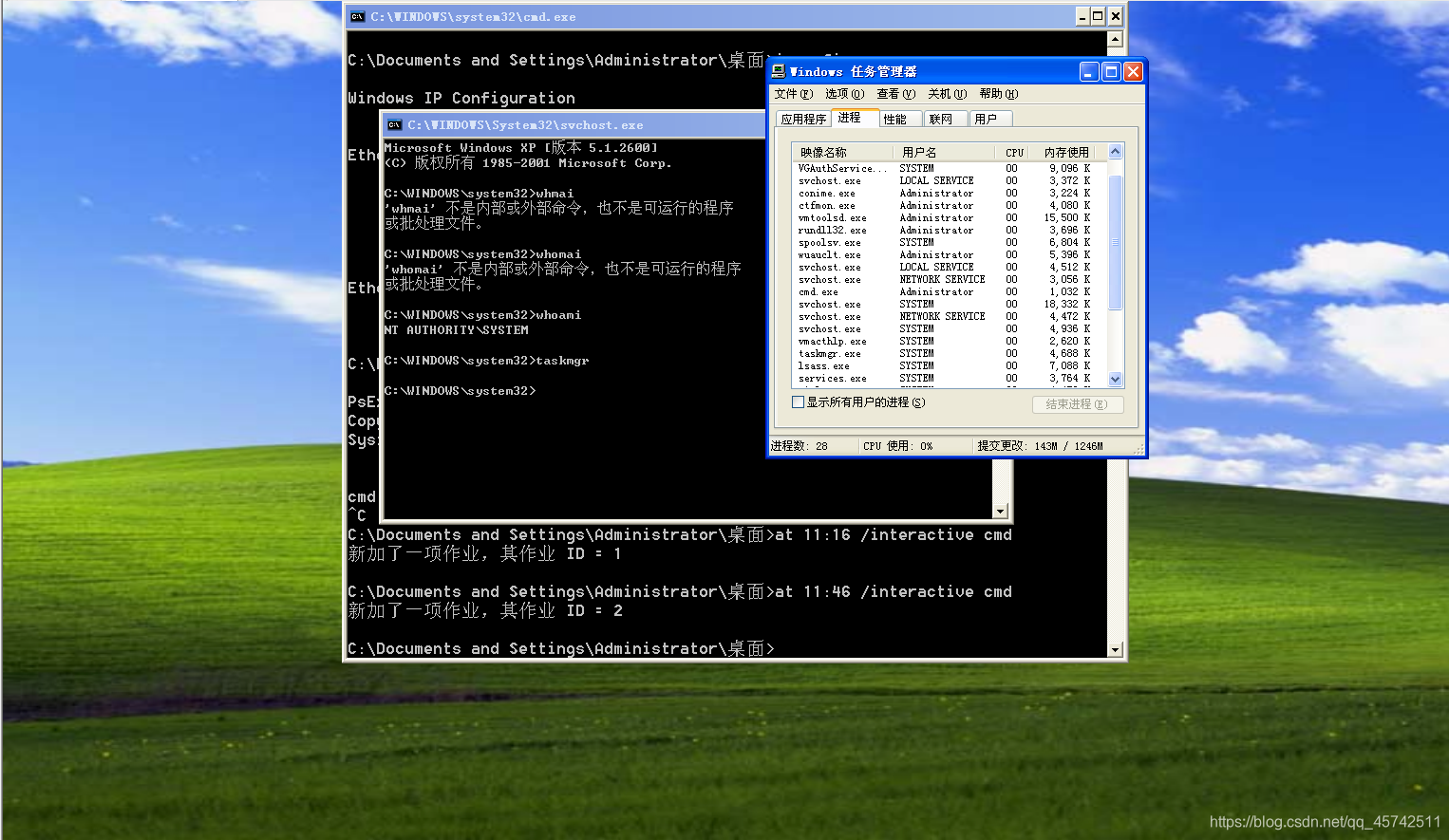Close the Windows Task Manager window

(1133, 71)
